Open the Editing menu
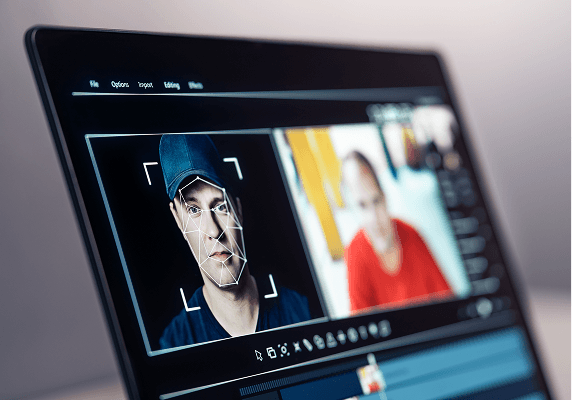Viewport: 572px width, 400px height. tap(172, 85)
